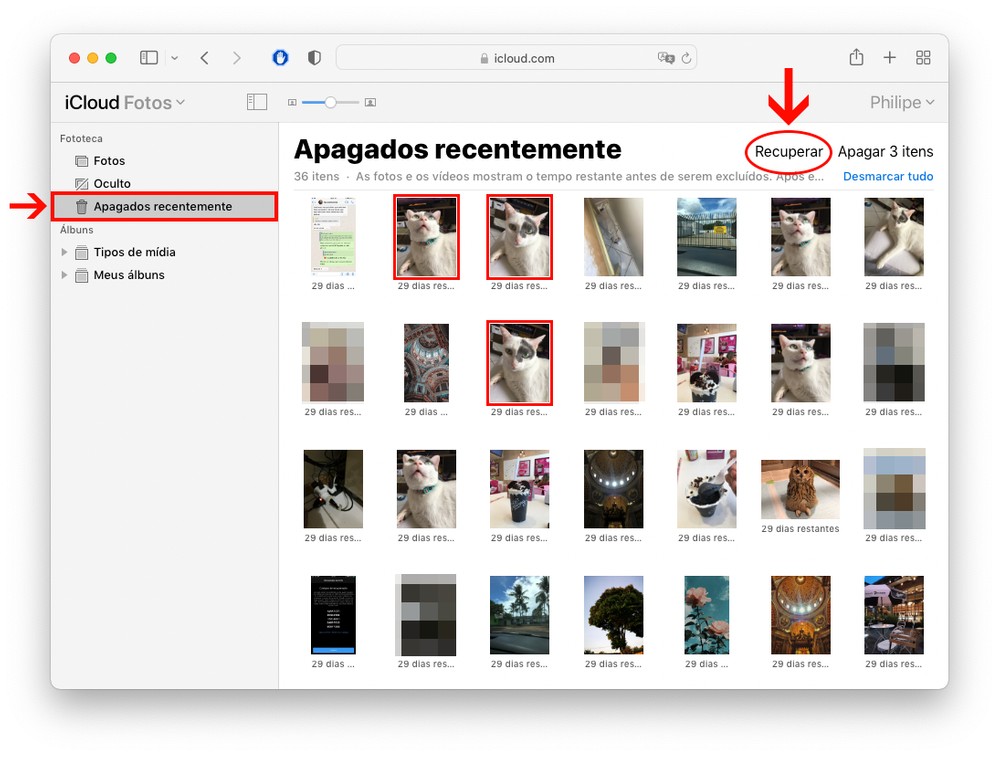Go back with the browser back arrow

click(205, 58)
